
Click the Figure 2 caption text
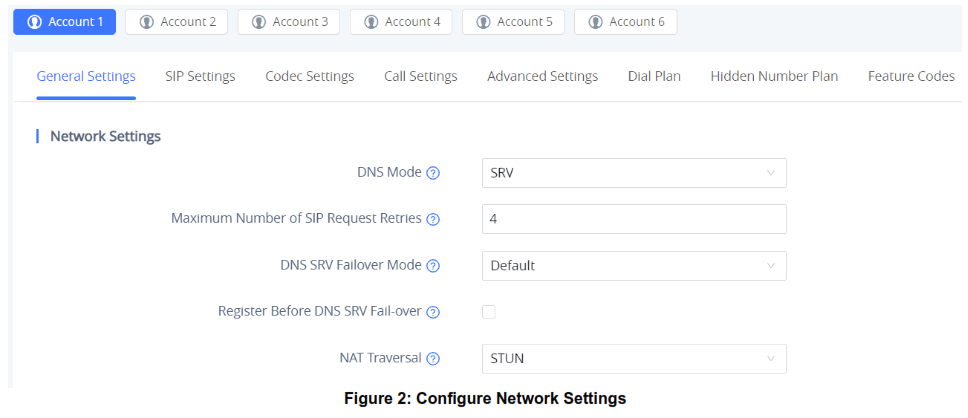point(485,399)
